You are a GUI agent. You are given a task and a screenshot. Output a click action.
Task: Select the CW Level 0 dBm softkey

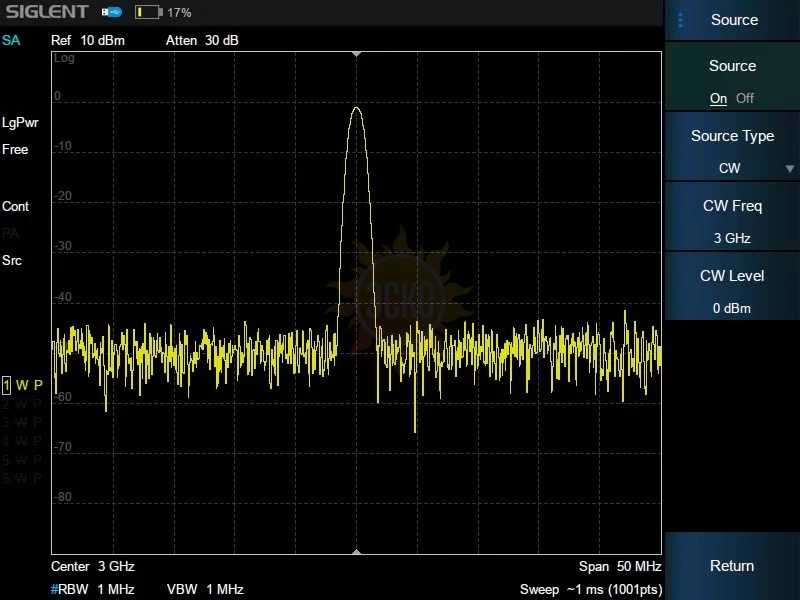click(x=732, y=287)
